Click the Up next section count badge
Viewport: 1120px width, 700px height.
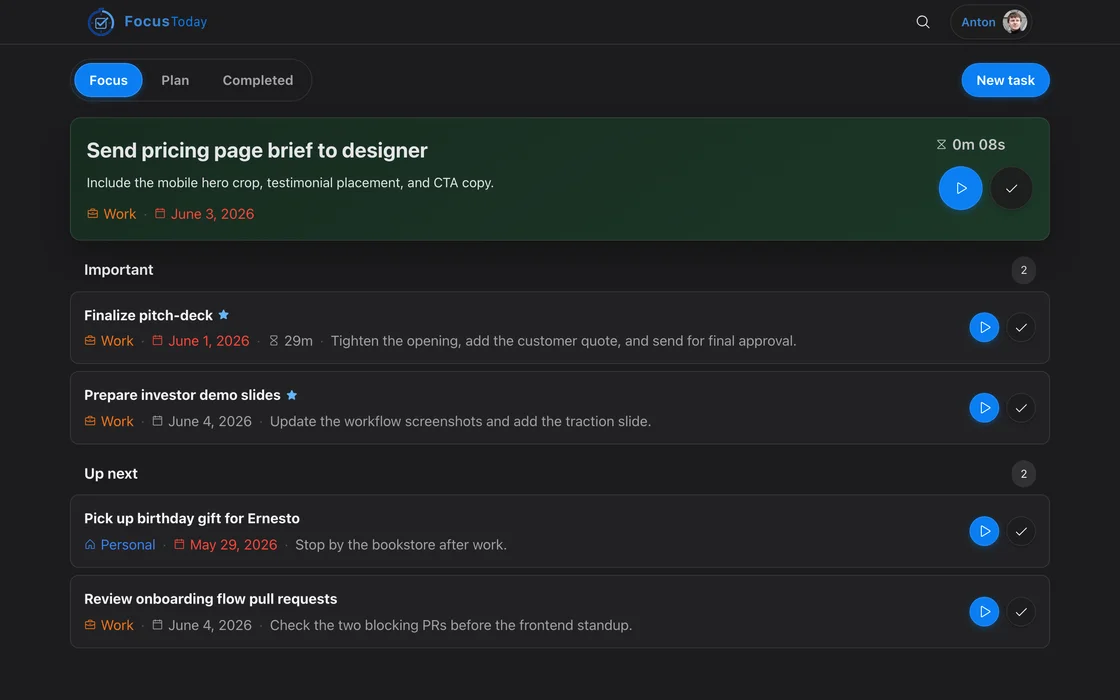[x=1024, y=474]
